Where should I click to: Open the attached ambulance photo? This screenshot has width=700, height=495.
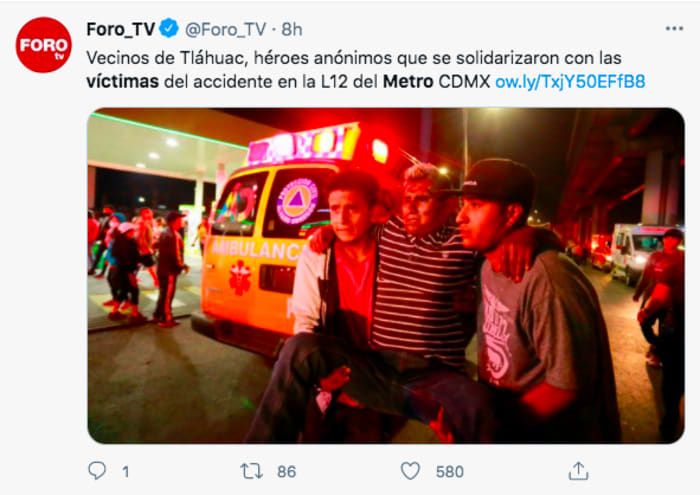tap(386, 275)
